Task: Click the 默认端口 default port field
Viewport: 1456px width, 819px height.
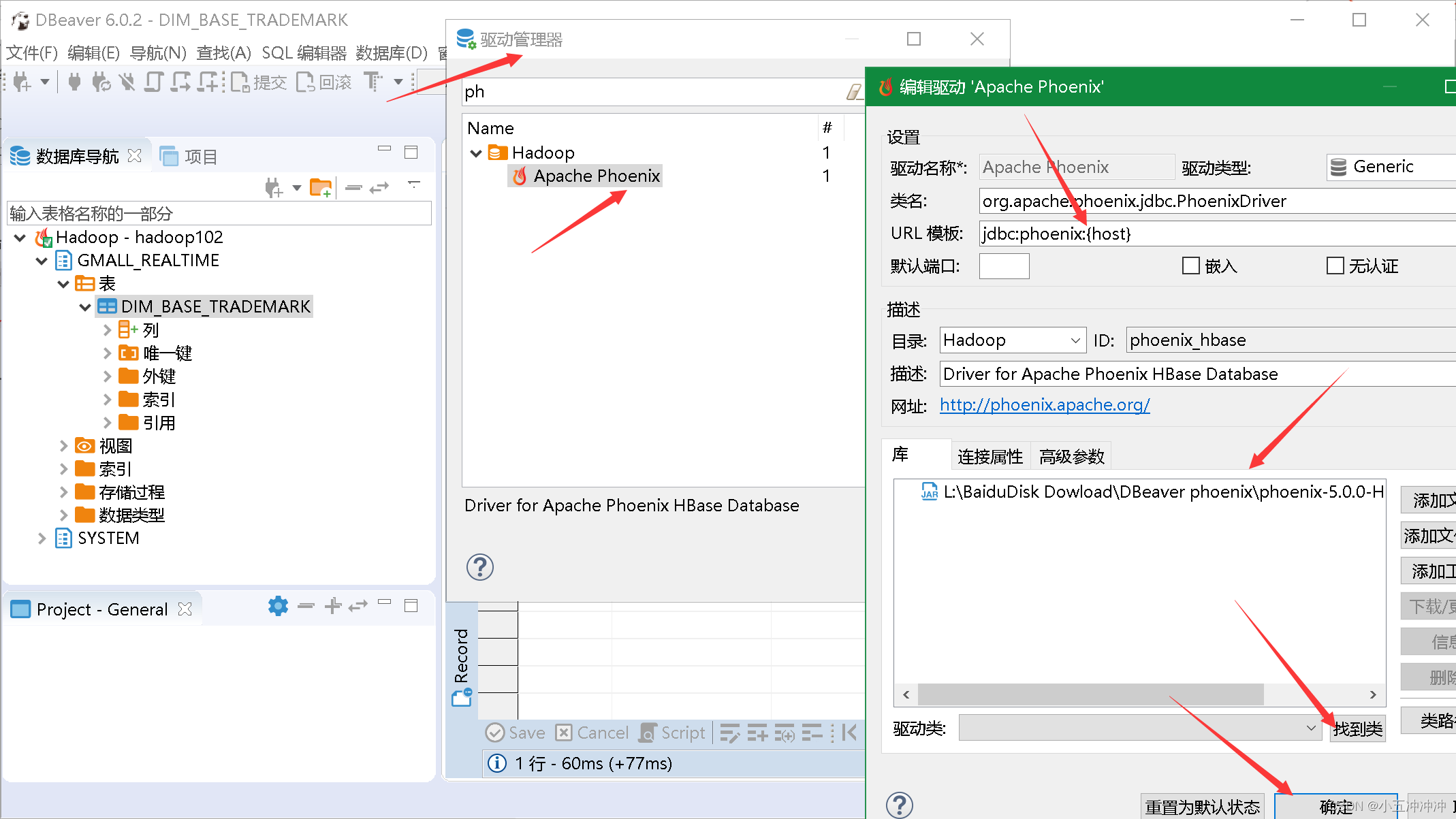Action: click(x=1004, y=266)
